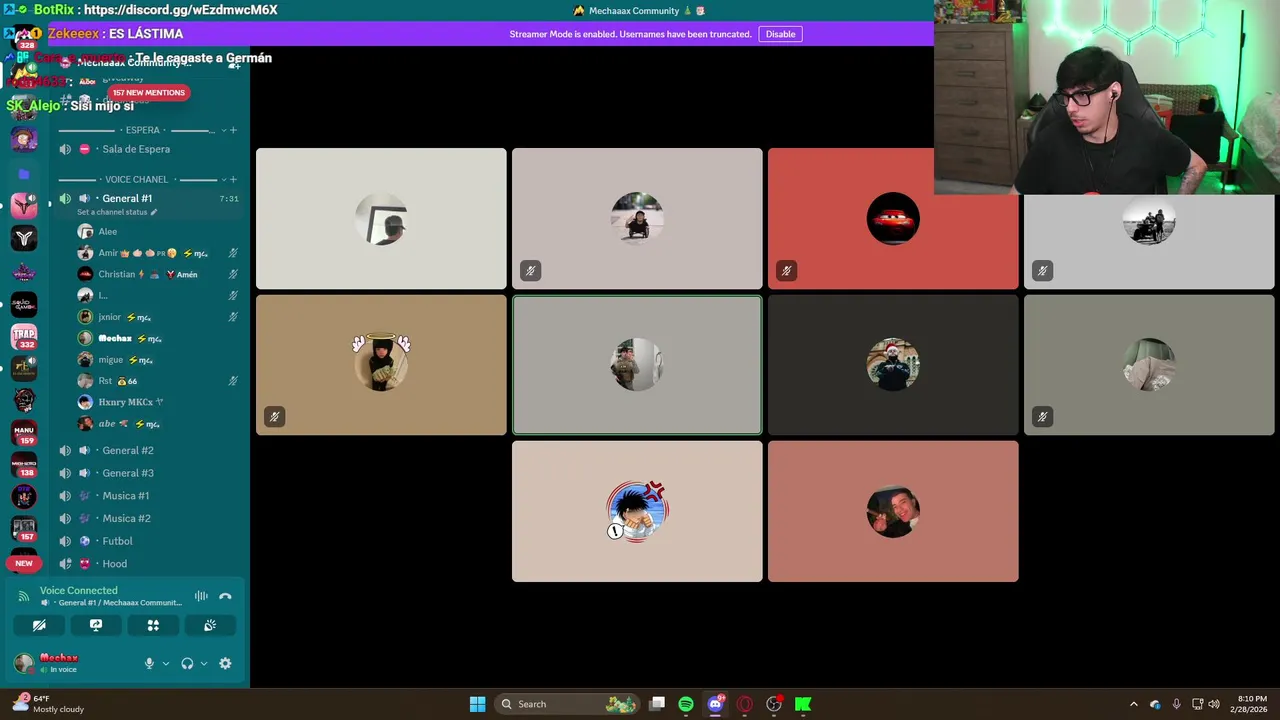The image size is (1280, 720).
Task: Open the Activities launcher button
Action: (x=153, y=625)
